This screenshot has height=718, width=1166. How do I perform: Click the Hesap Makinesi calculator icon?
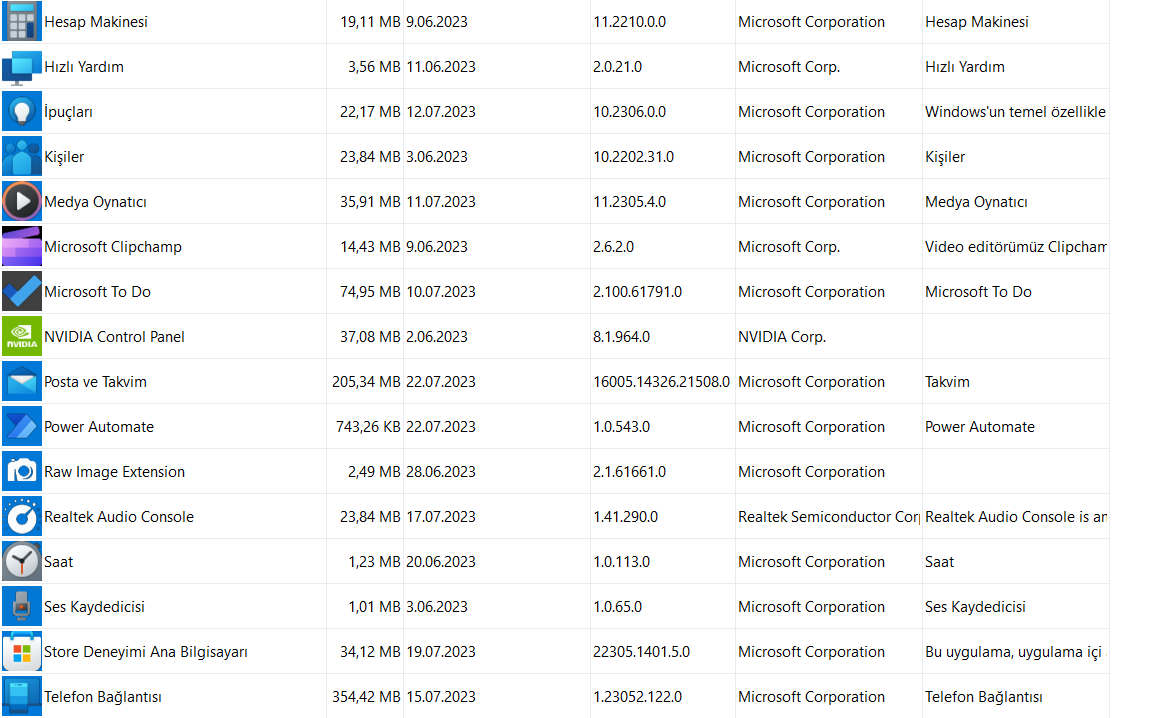[21, 21]
